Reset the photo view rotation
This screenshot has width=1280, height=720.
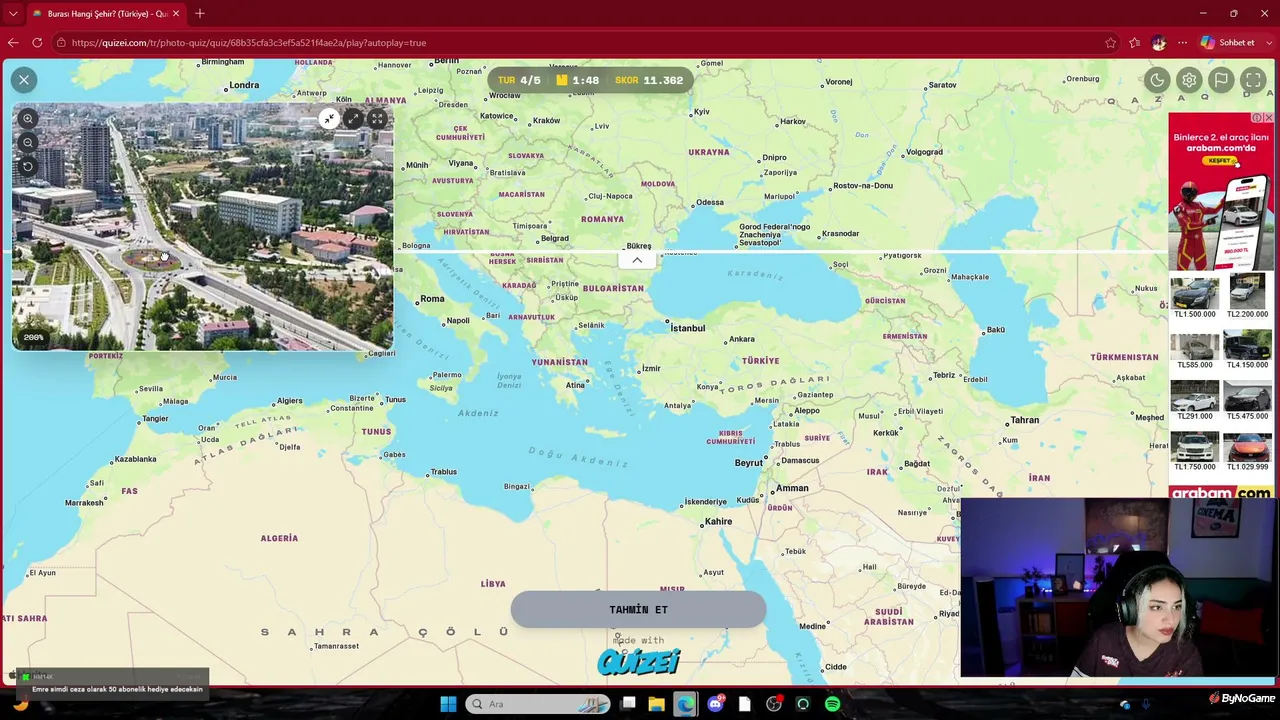[x=28, y=167]
